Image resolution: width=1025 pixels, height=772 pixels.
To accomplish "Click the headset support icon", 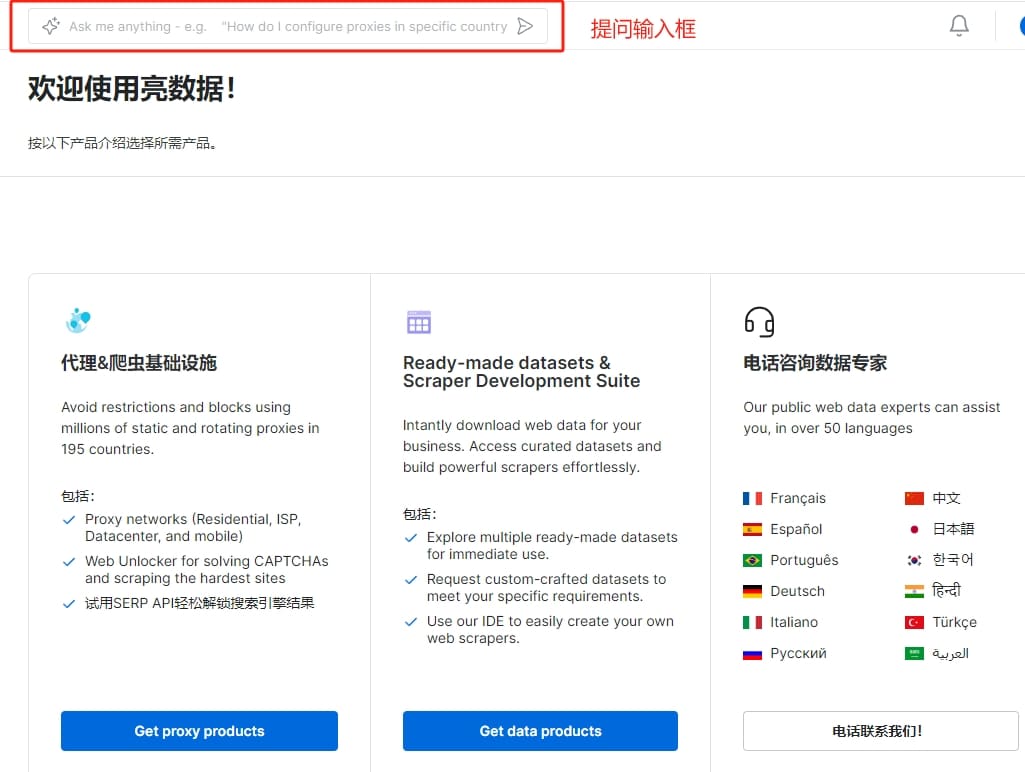I will (759, 322).
